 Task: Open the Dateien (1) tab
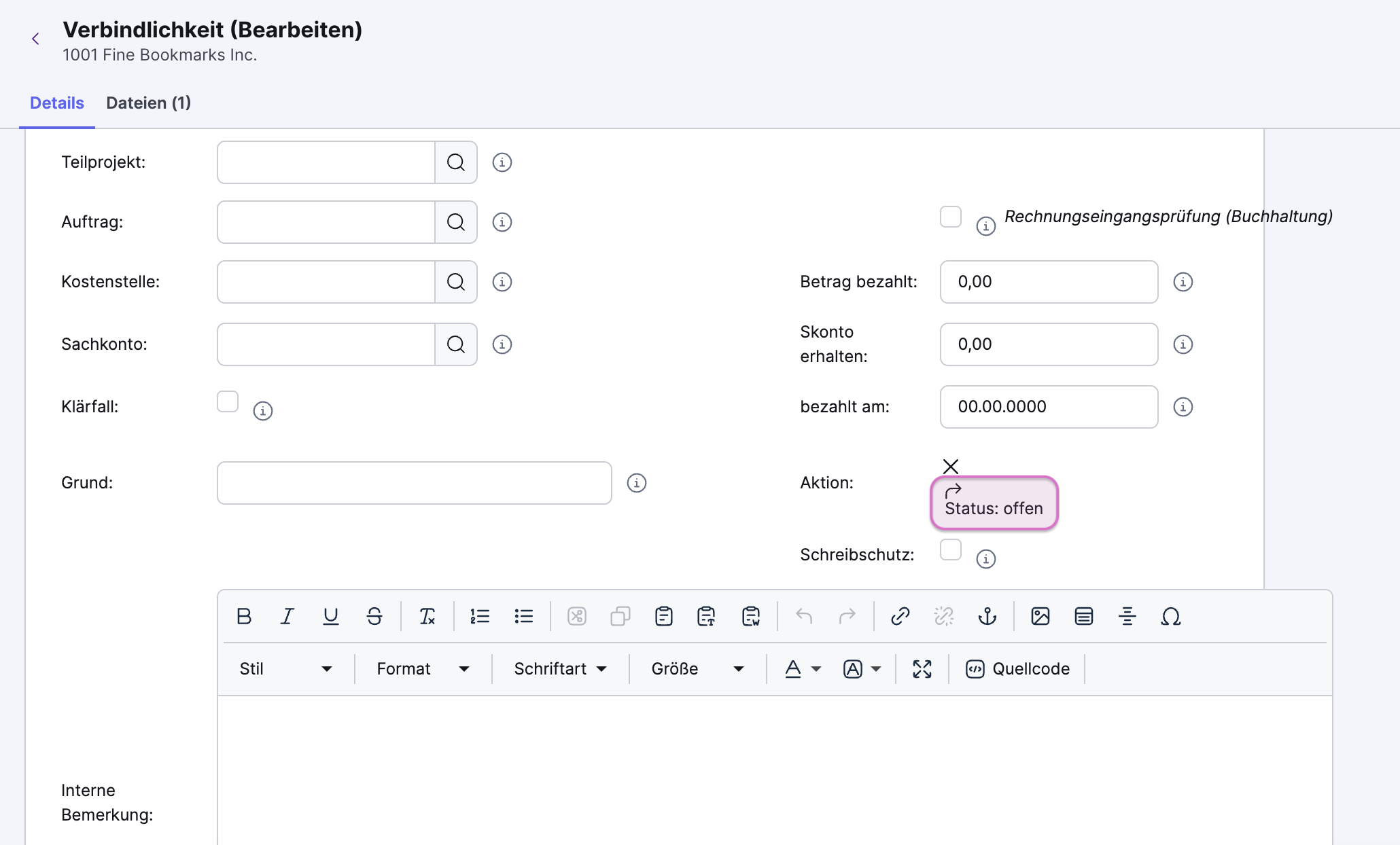[x=148, y=103]
